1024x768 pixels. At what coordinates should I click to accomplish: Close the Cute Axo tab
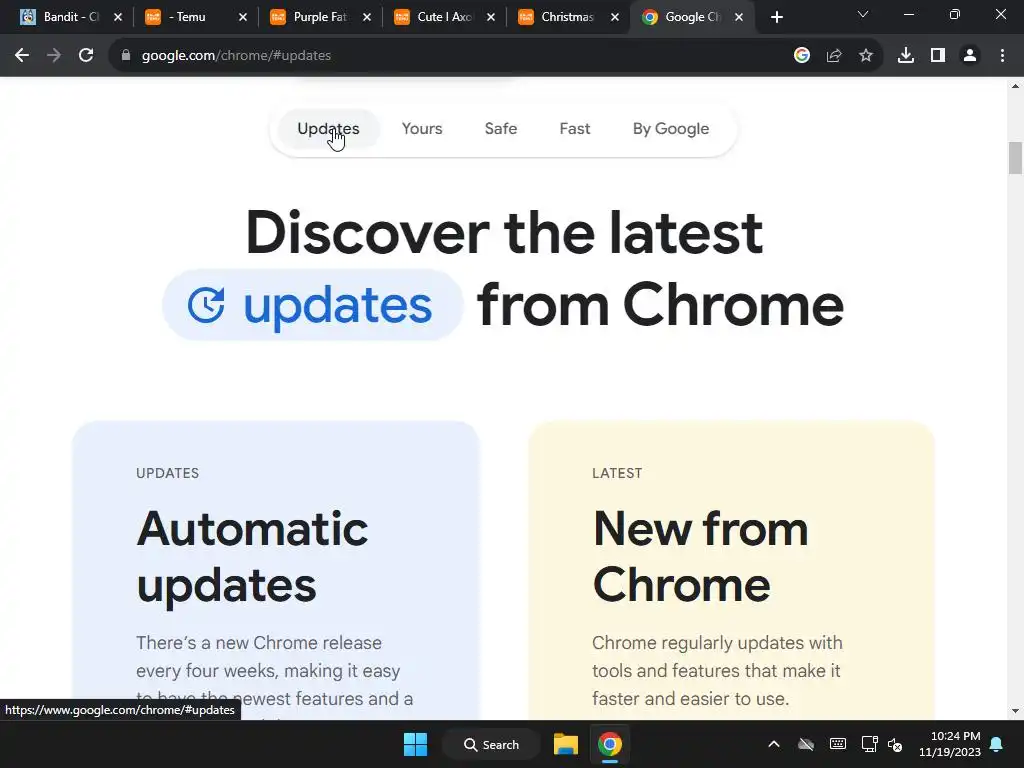click(x=491, y=17)
